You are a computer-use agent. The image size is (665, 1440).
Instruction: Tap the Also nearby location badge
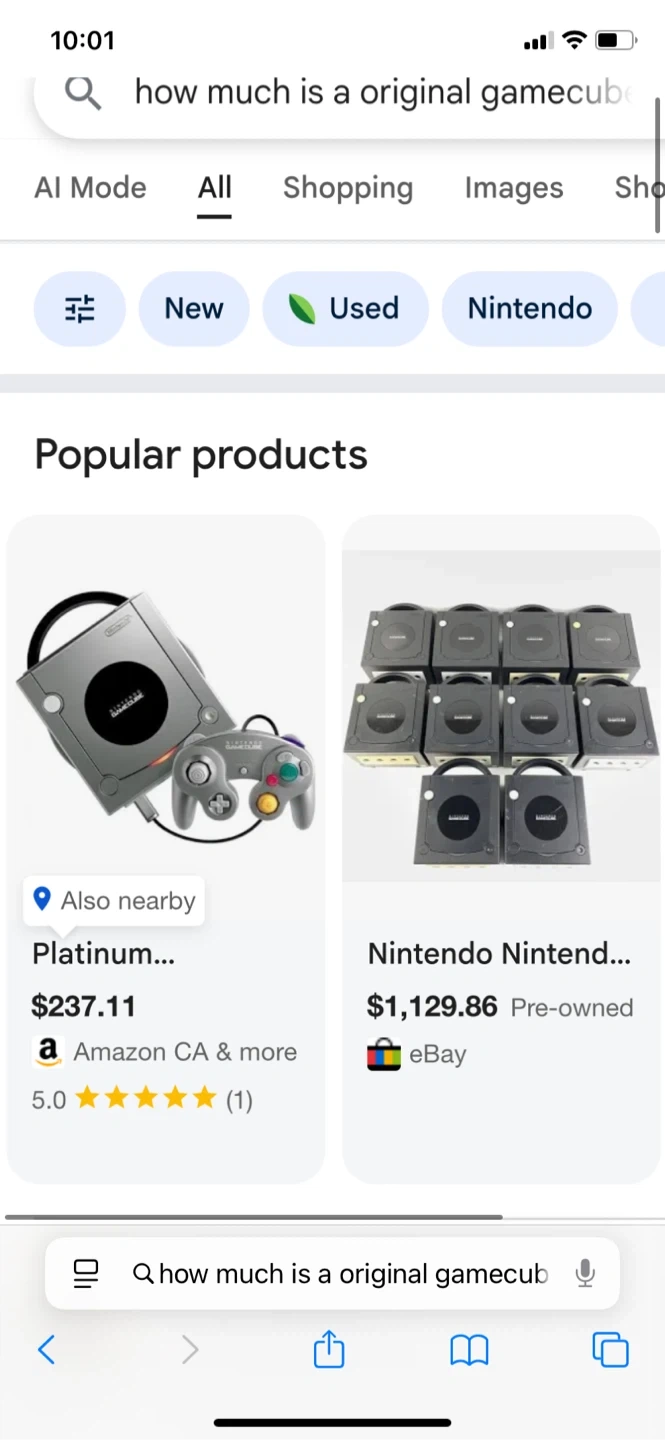(x=114, y=901)
